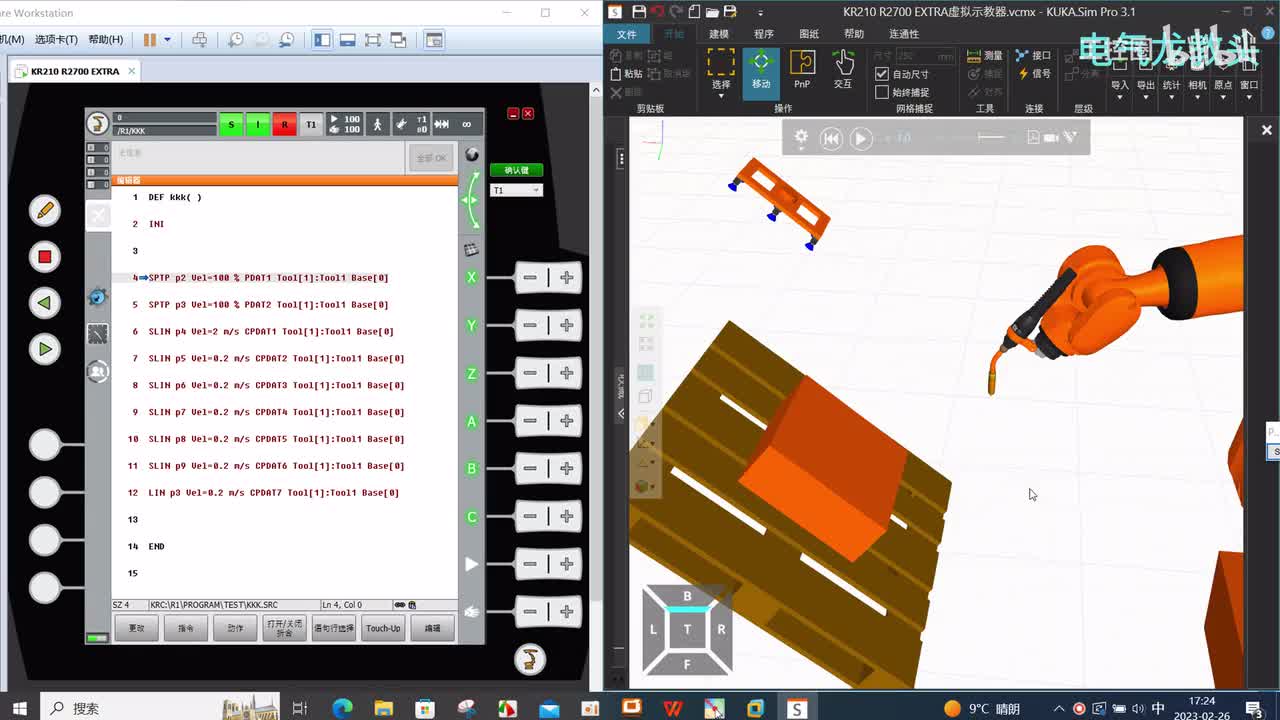The image size is (1280, 720).
Task: Jog A axis in the plus direction
Action: (567, 421)
